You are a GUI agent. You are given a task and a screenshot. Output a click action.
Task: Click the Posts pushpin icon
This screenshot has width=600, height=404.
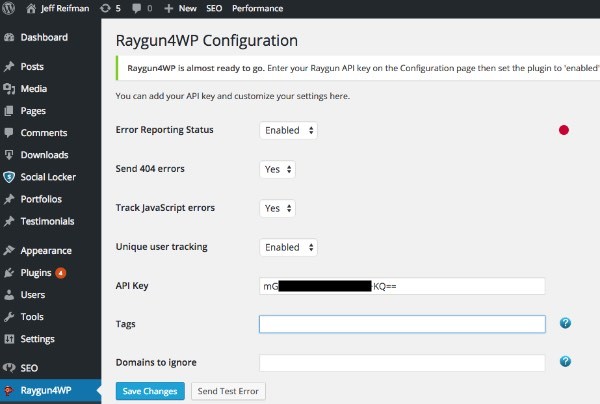pyautogui.click(x=9, y=67)
